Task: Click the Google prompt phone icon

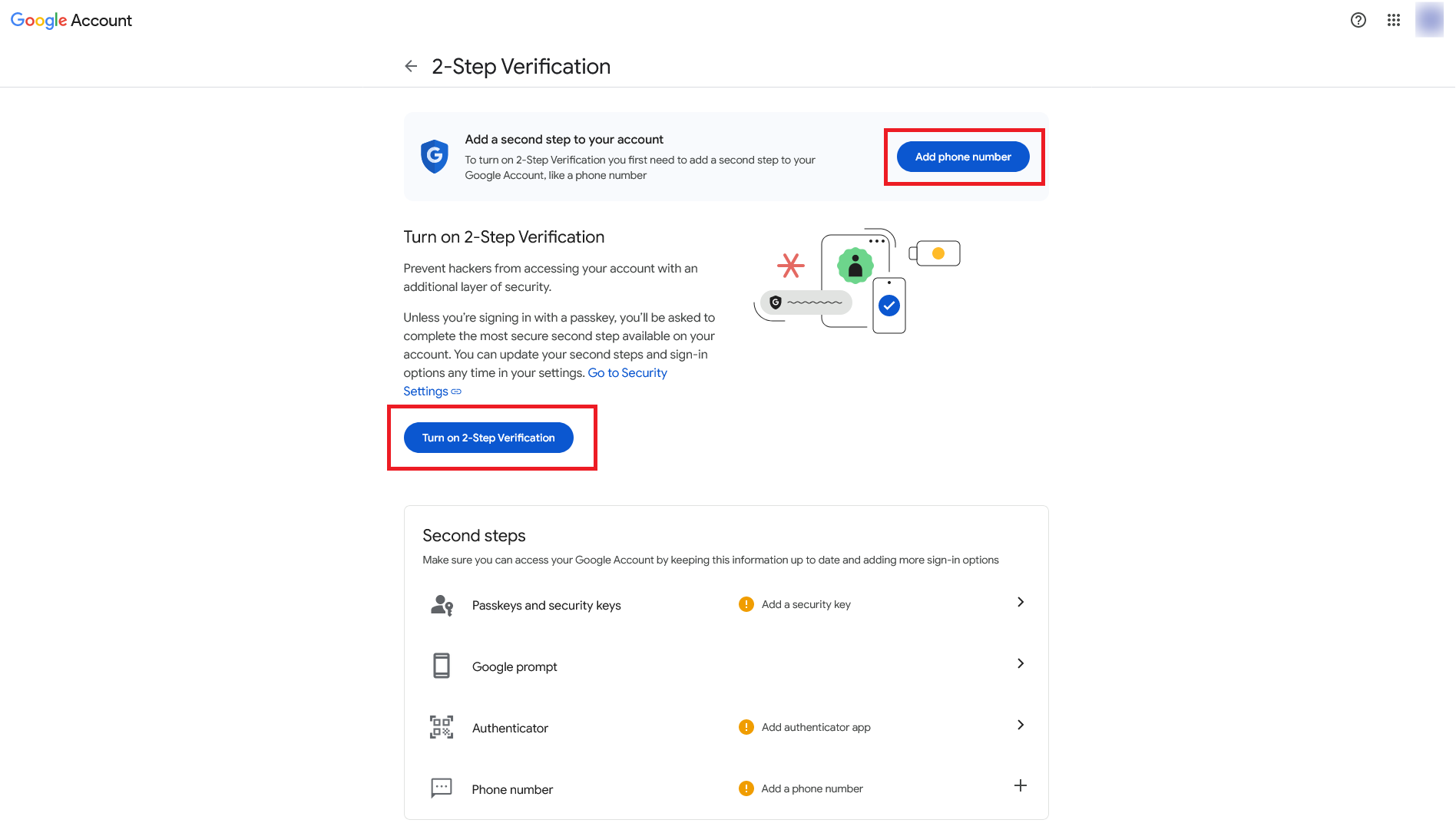Action: (x=442, y=666)
